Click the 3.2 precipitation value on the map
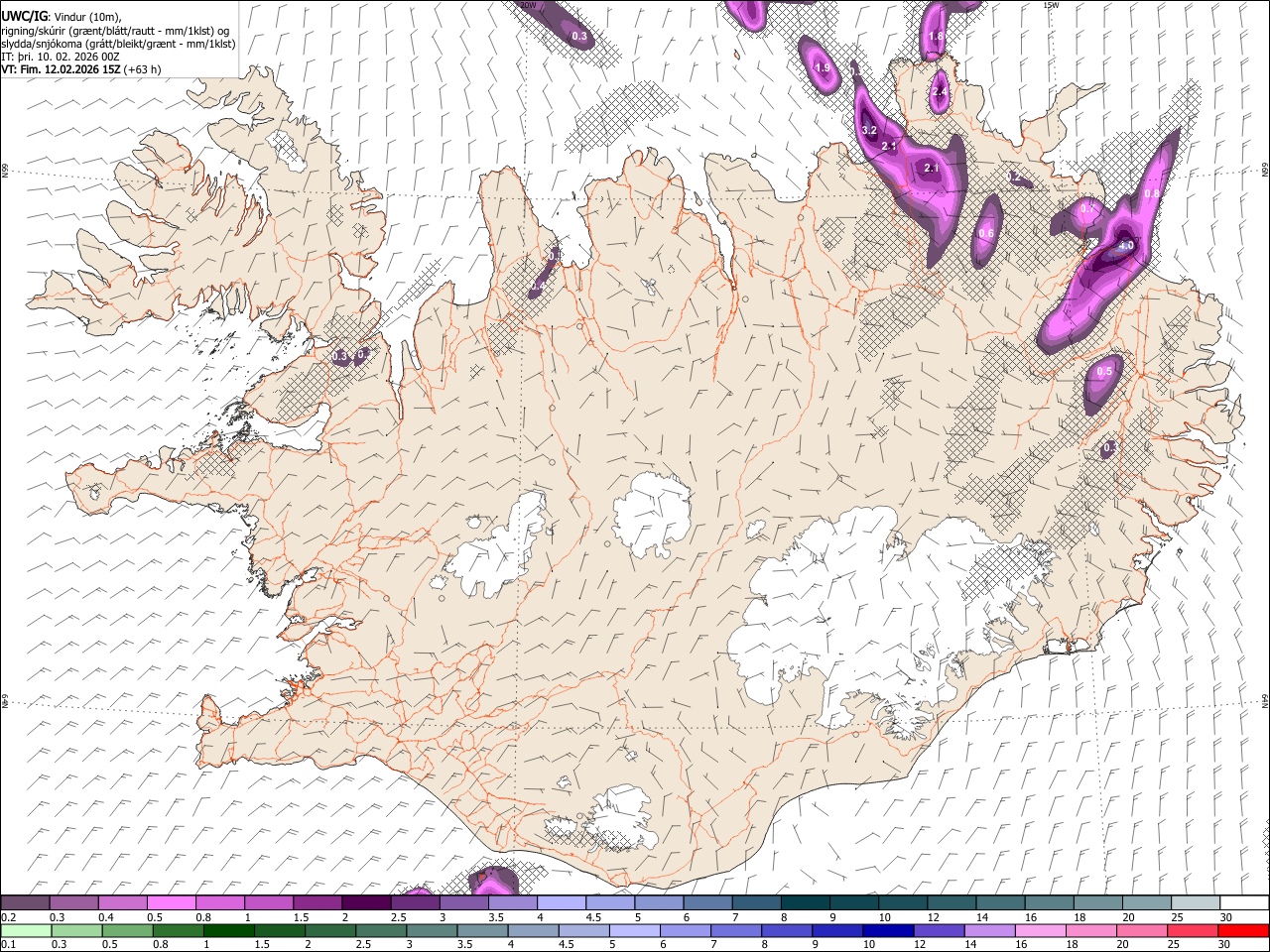Image resolution: width=1270 pixels, height=952 pixels. coord(869,131)
